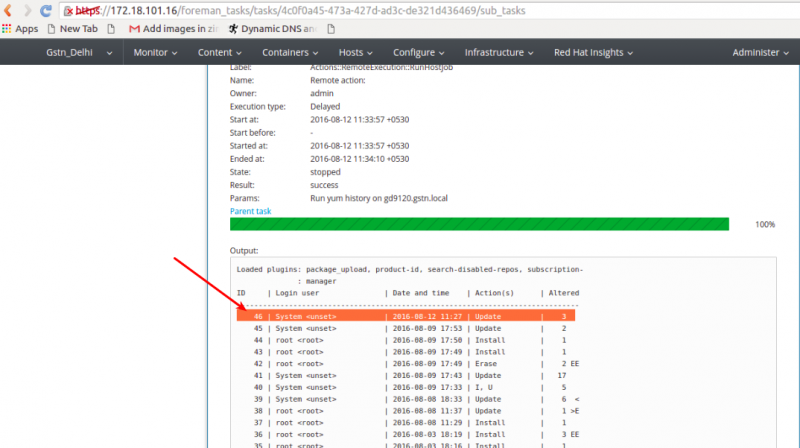Click the insecure https warning icon
Viewport: 800px width, 448px height.
pyautogui.click(x=68, y=11)
